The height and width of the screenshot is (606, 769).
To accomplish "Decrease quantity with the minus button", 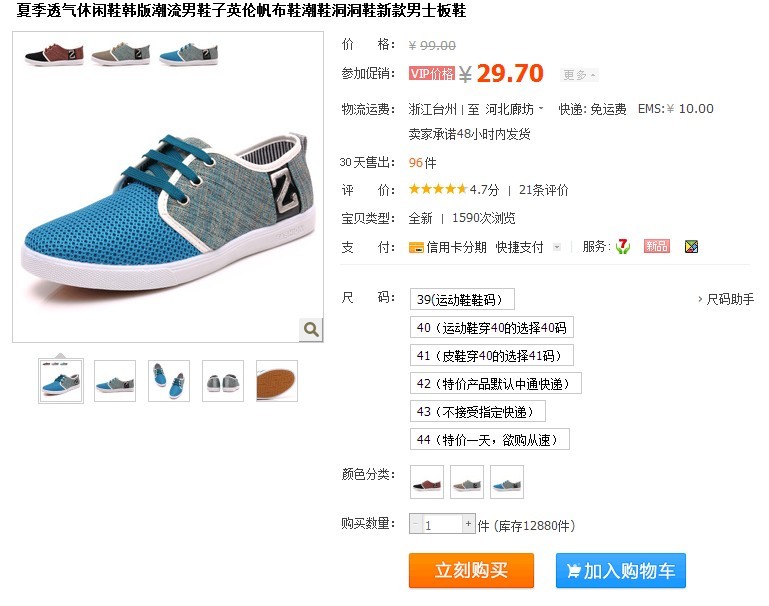I will [415, 524].
